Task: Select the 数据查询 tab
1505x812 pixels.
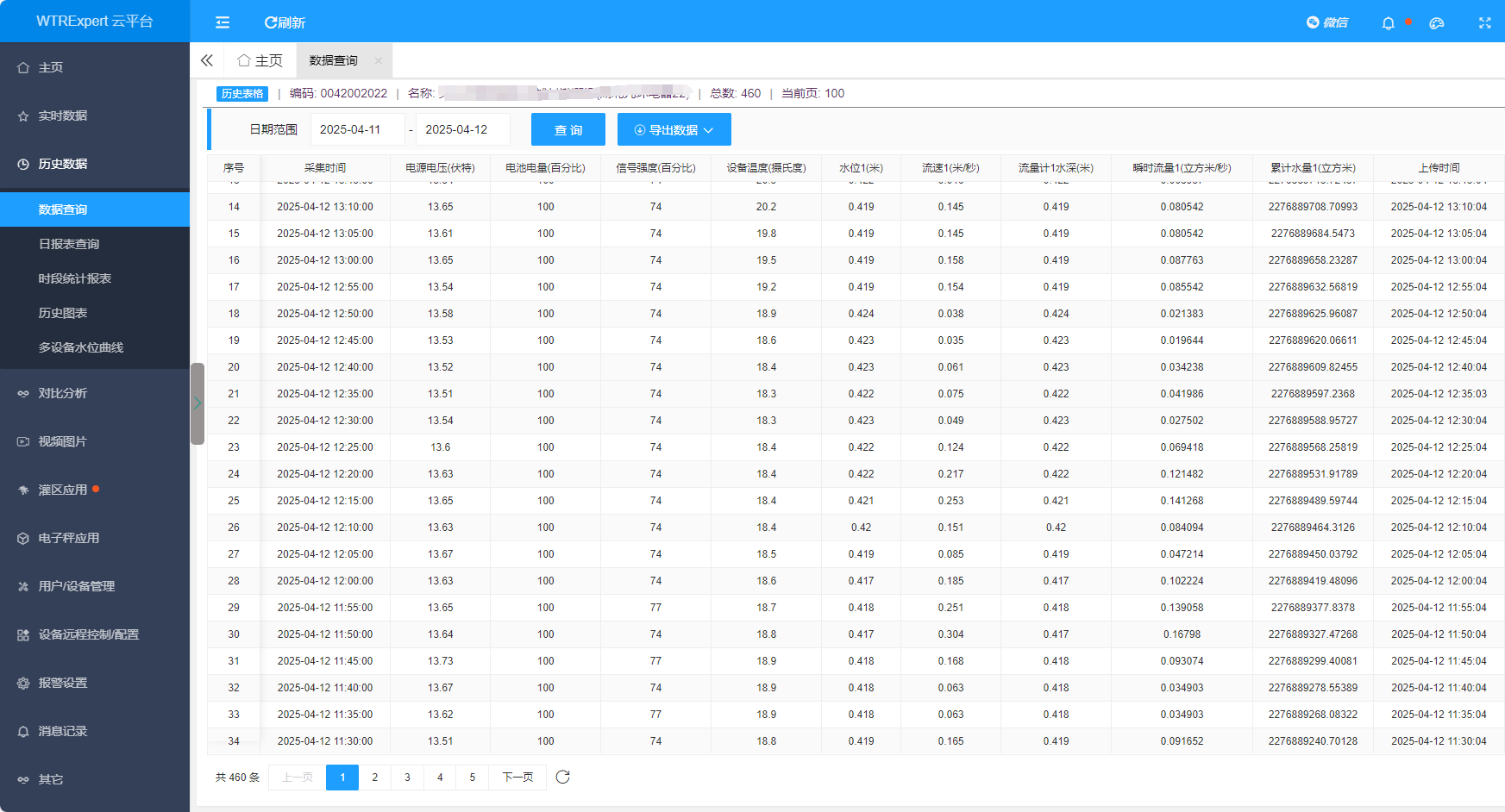Action: tap(334, 60)
